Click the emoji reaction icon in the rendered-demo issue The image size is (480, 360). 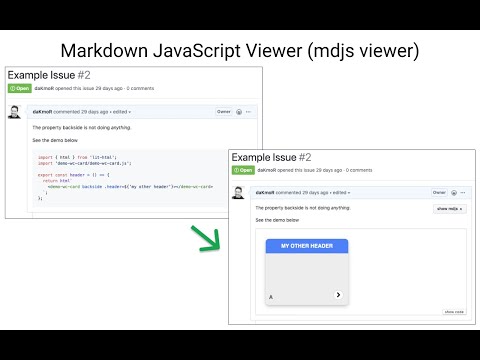click(x=454, y=193)
